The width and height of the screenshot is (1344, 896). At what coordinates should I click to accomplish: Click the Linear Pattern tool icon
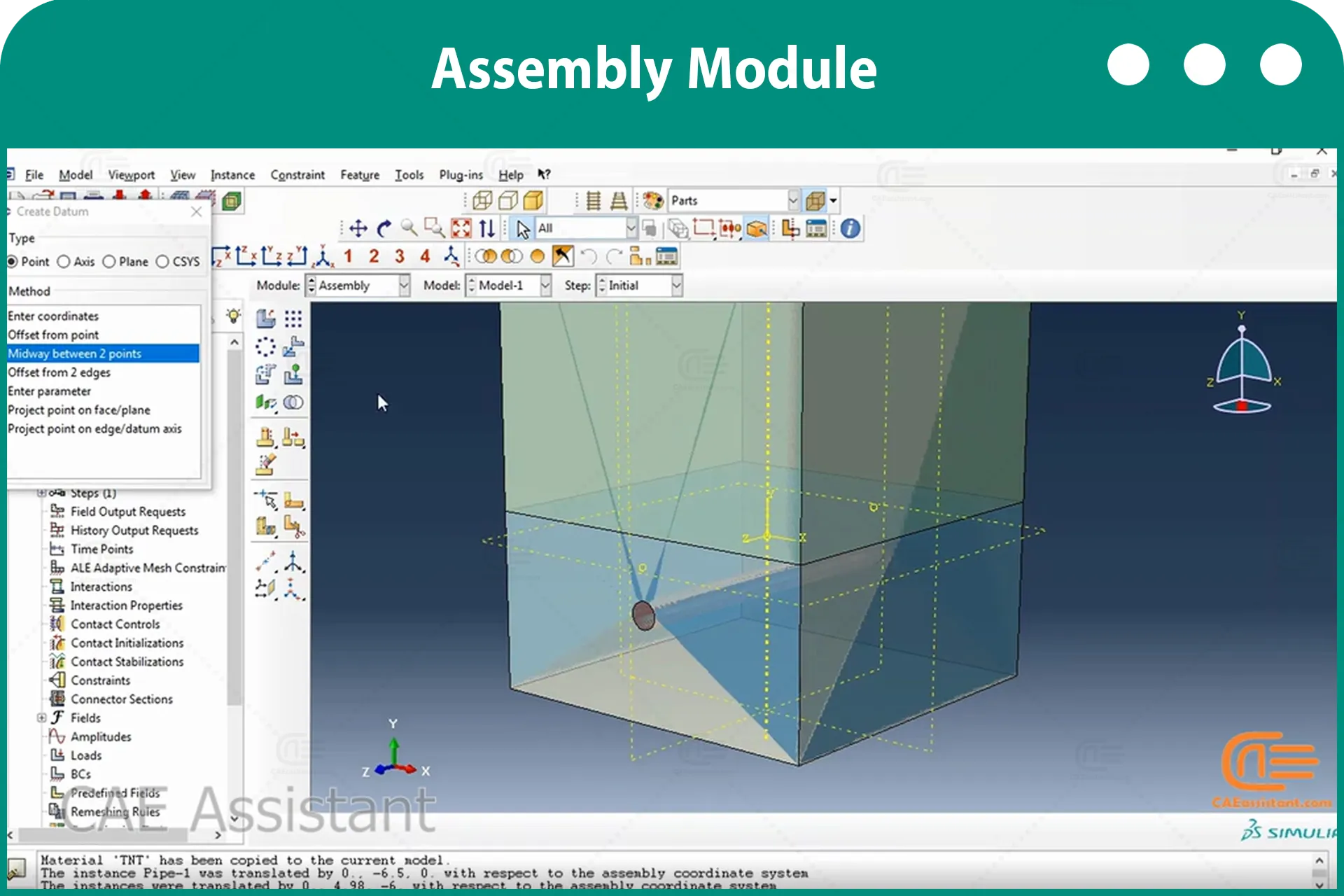[x=293, y=318]
